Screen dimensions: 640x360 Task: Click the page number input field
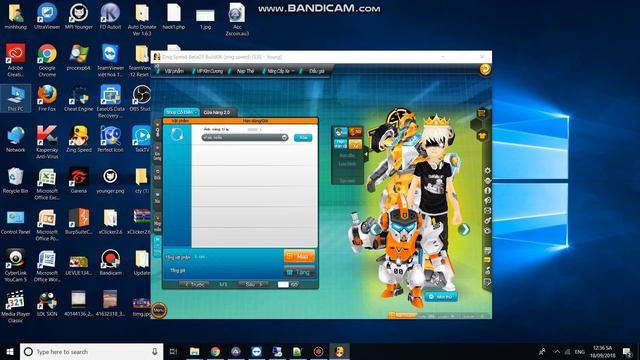(283, 284)
